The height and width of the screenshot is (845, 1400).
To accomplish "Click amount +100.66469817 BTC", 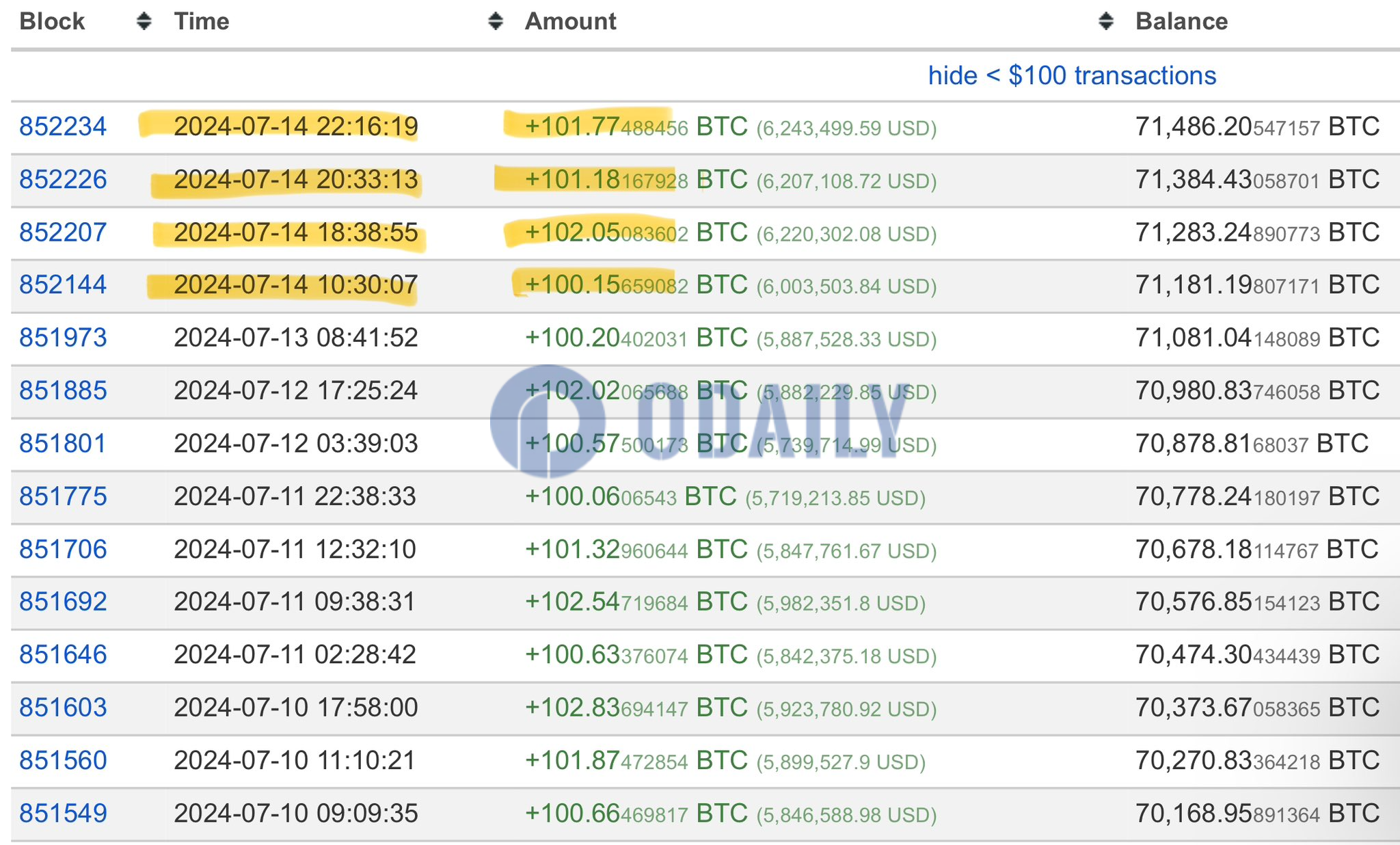I will pos(636,813).
